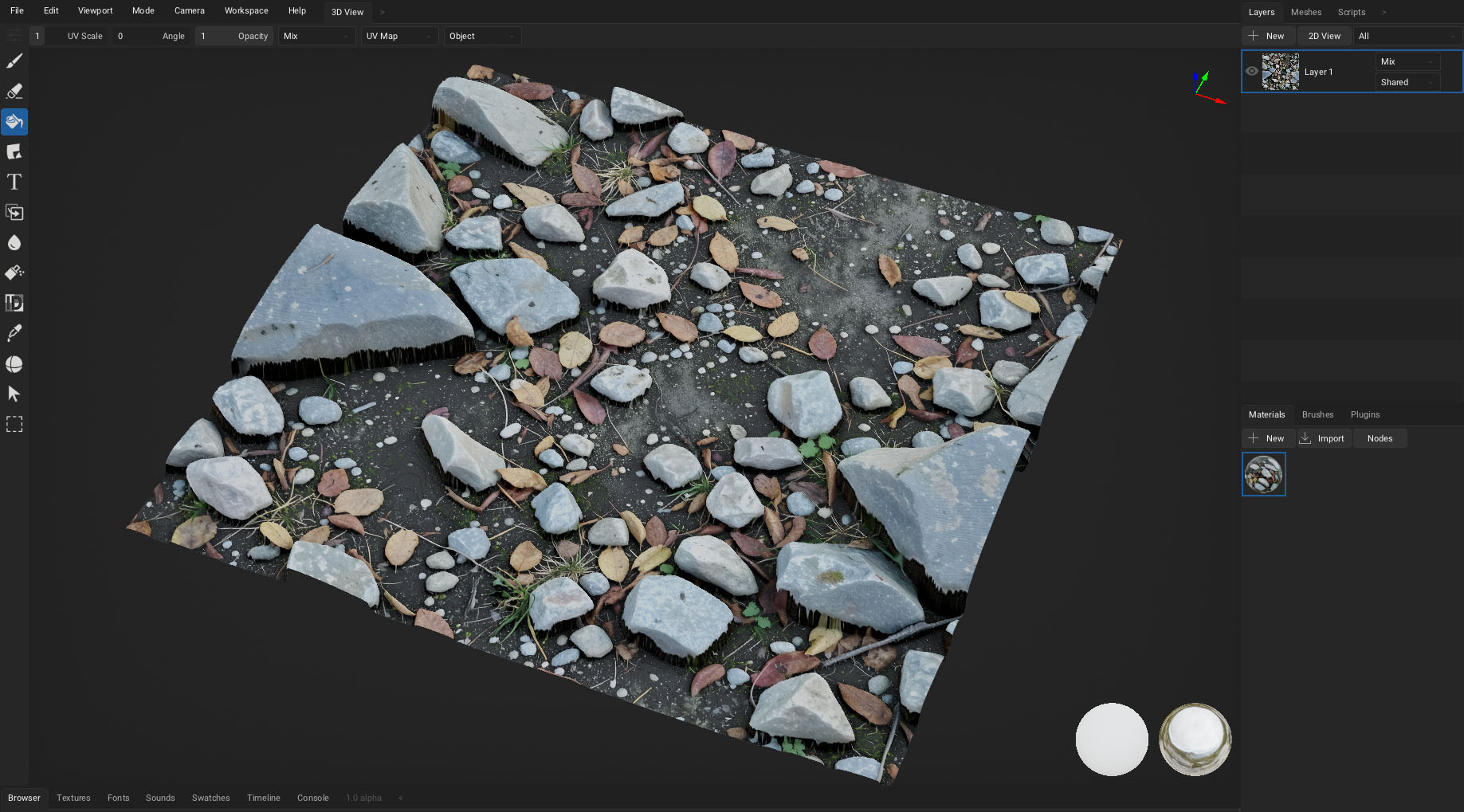Image resolution: width=1464 pixels, height=812 pixels.
Task: Select the Decal tool
Action: coord(14,152)
